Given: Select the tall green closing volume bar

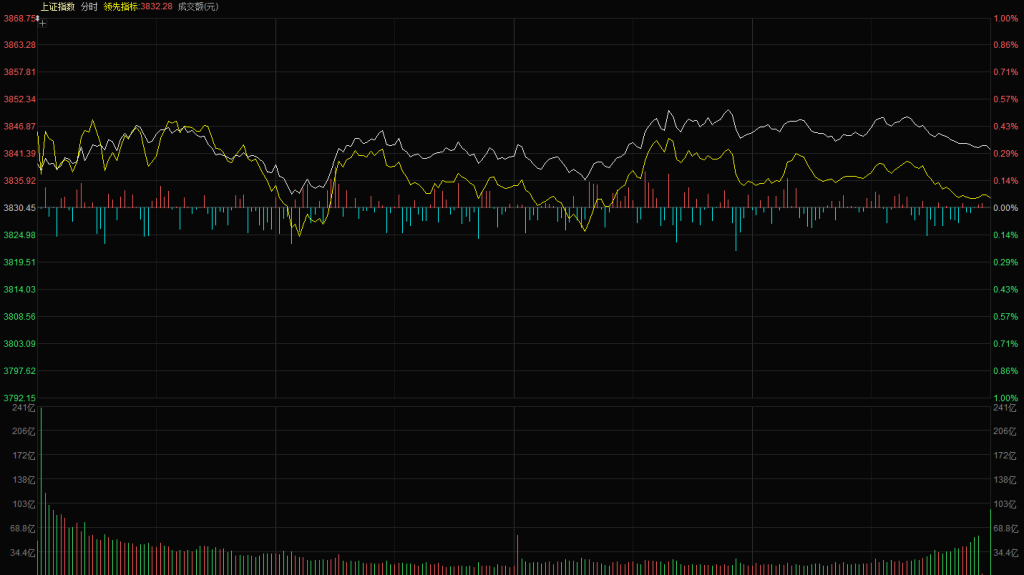Looking at the screenshot, I should pos(990,541).
